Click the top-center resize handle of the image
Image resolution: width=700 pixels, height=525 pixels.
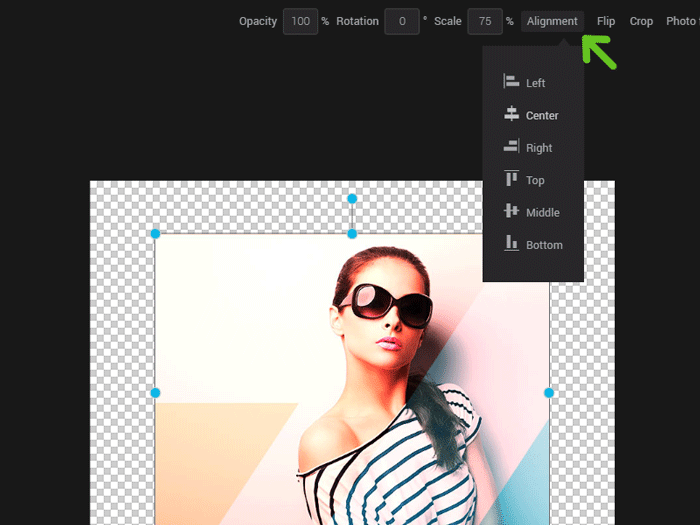tap(352, 234)
